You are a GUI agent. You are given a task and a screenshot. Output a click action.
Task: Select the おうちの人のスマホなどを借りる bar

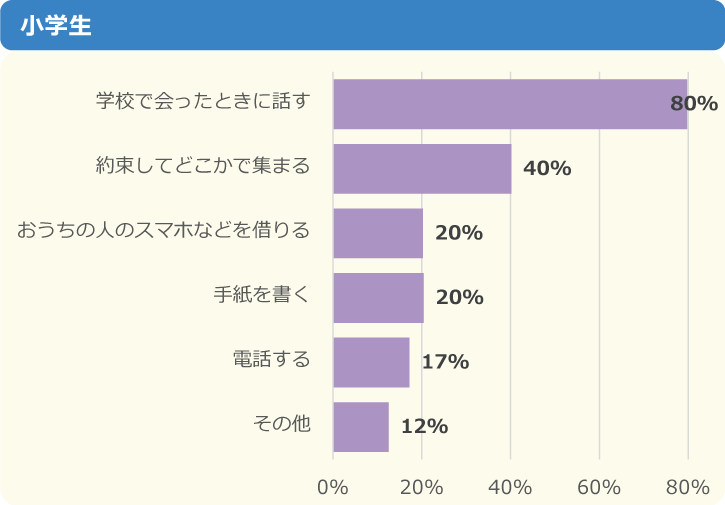tap(378, 233)
